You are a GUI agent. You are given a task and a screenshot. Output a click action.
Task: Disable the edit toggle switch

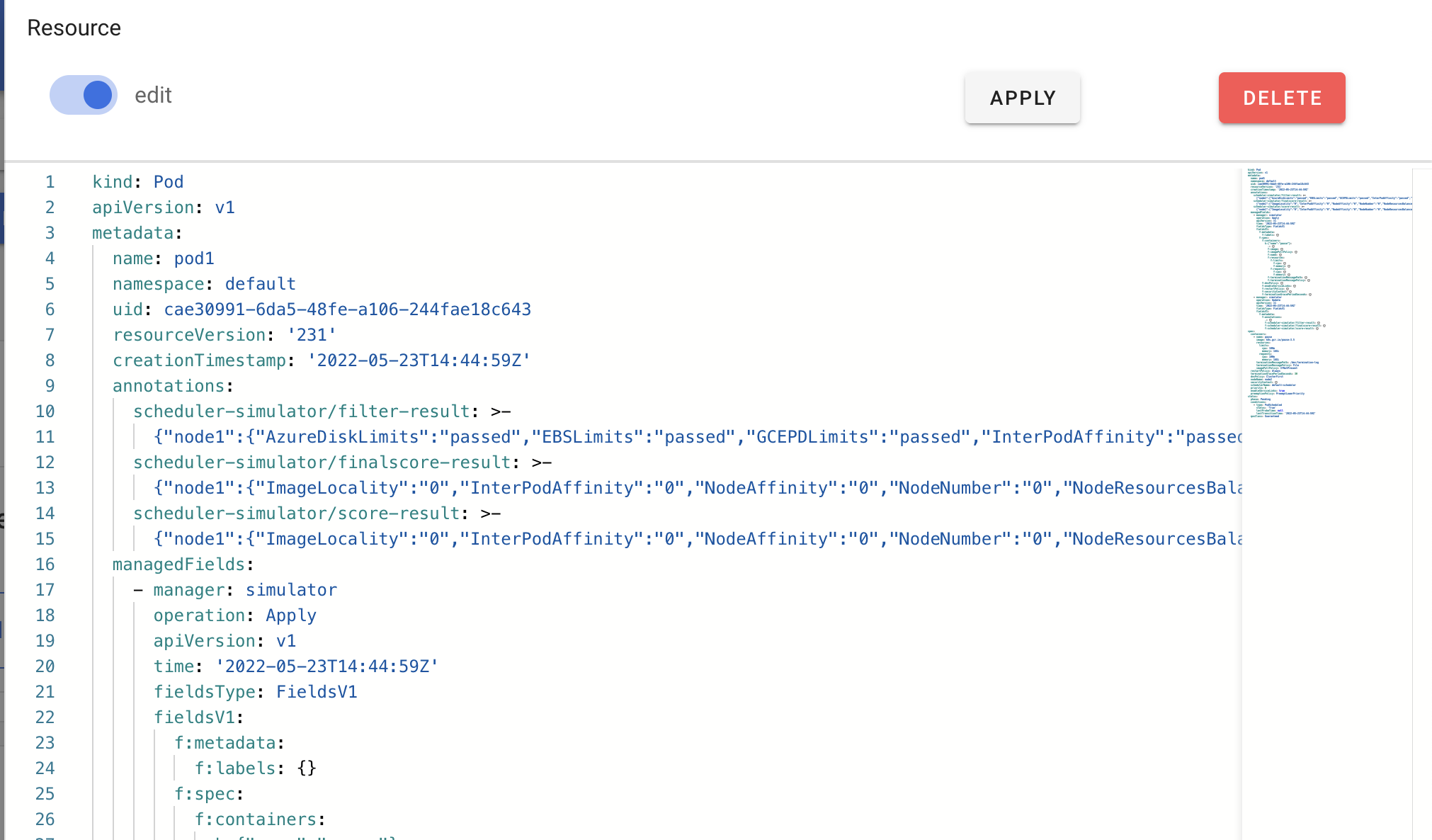84,94
